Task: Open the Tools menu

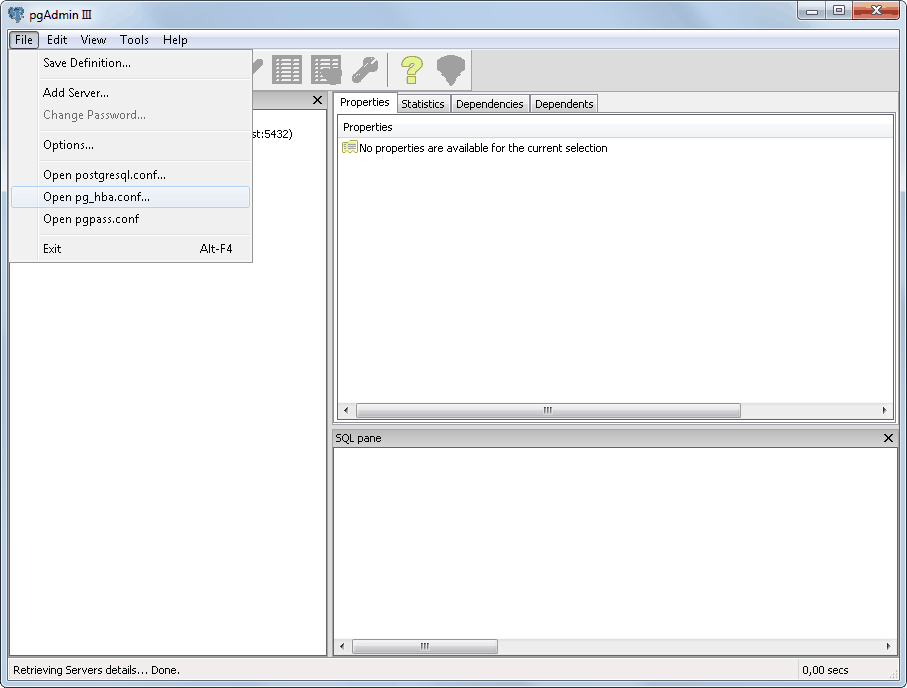Action: (134, 40)
